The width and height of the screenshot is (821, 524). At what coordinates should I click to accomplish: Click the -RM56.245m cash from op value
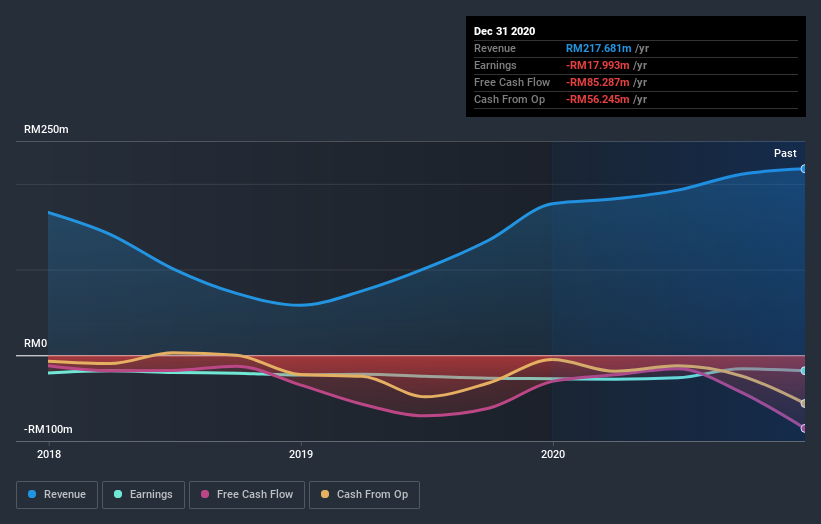coord(597,99)
